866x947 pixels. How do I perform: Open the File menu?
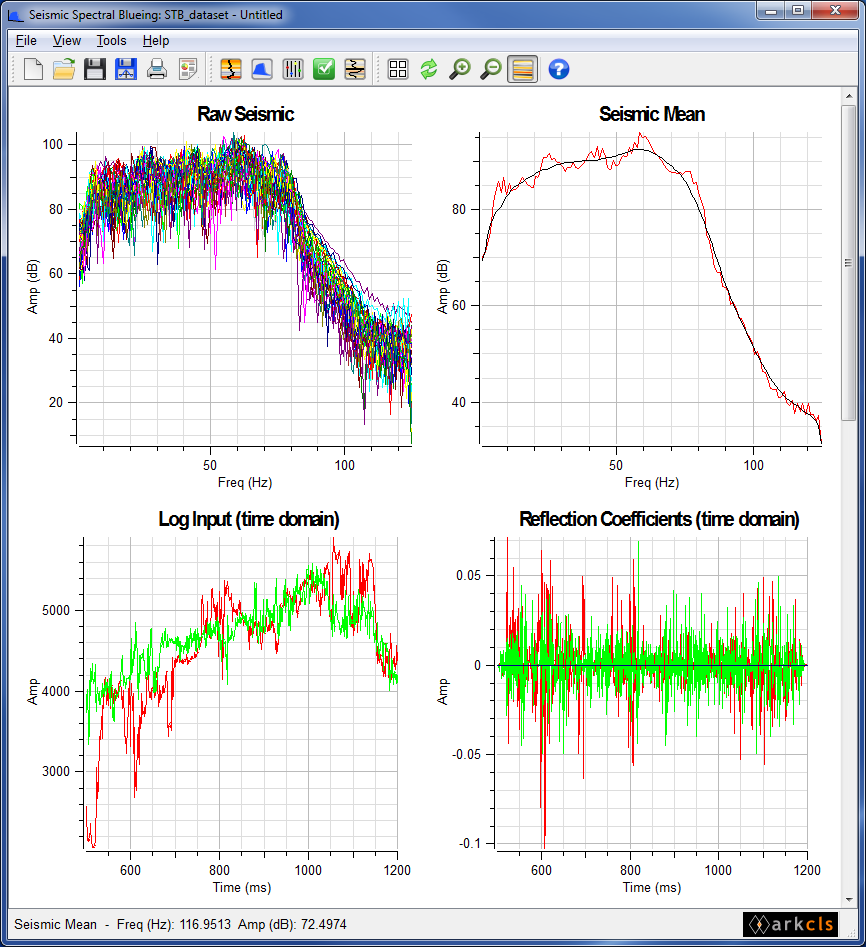point(26,41)
